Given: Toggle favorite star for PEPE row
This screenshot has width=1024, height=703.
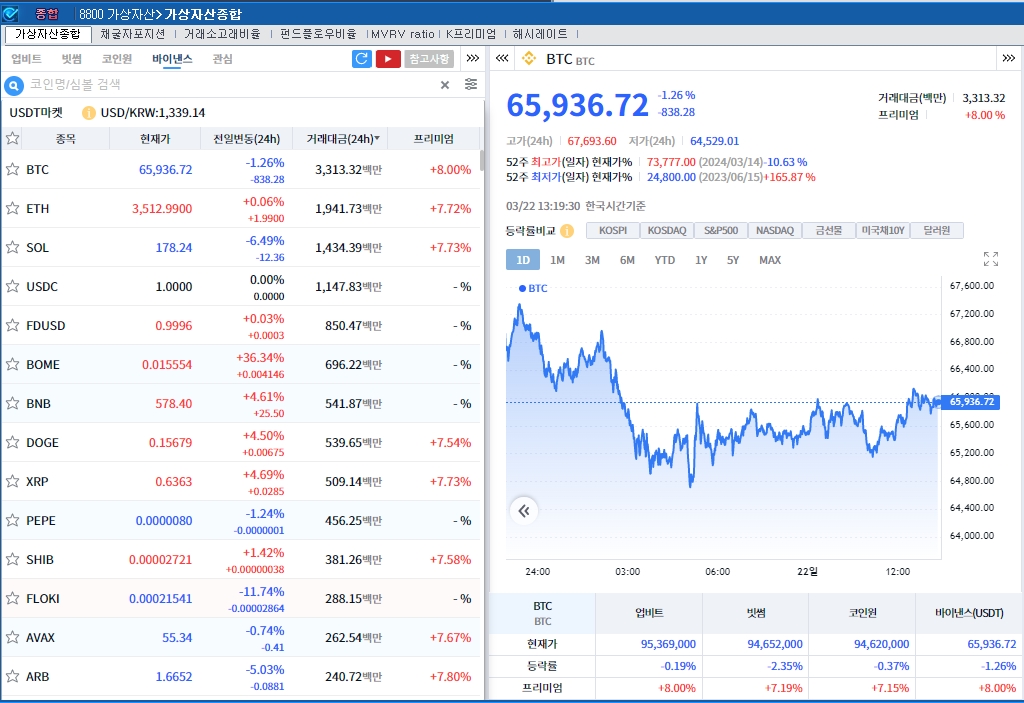Looking at the screenshot, I should pyautogui.click(x=12, y=521).
